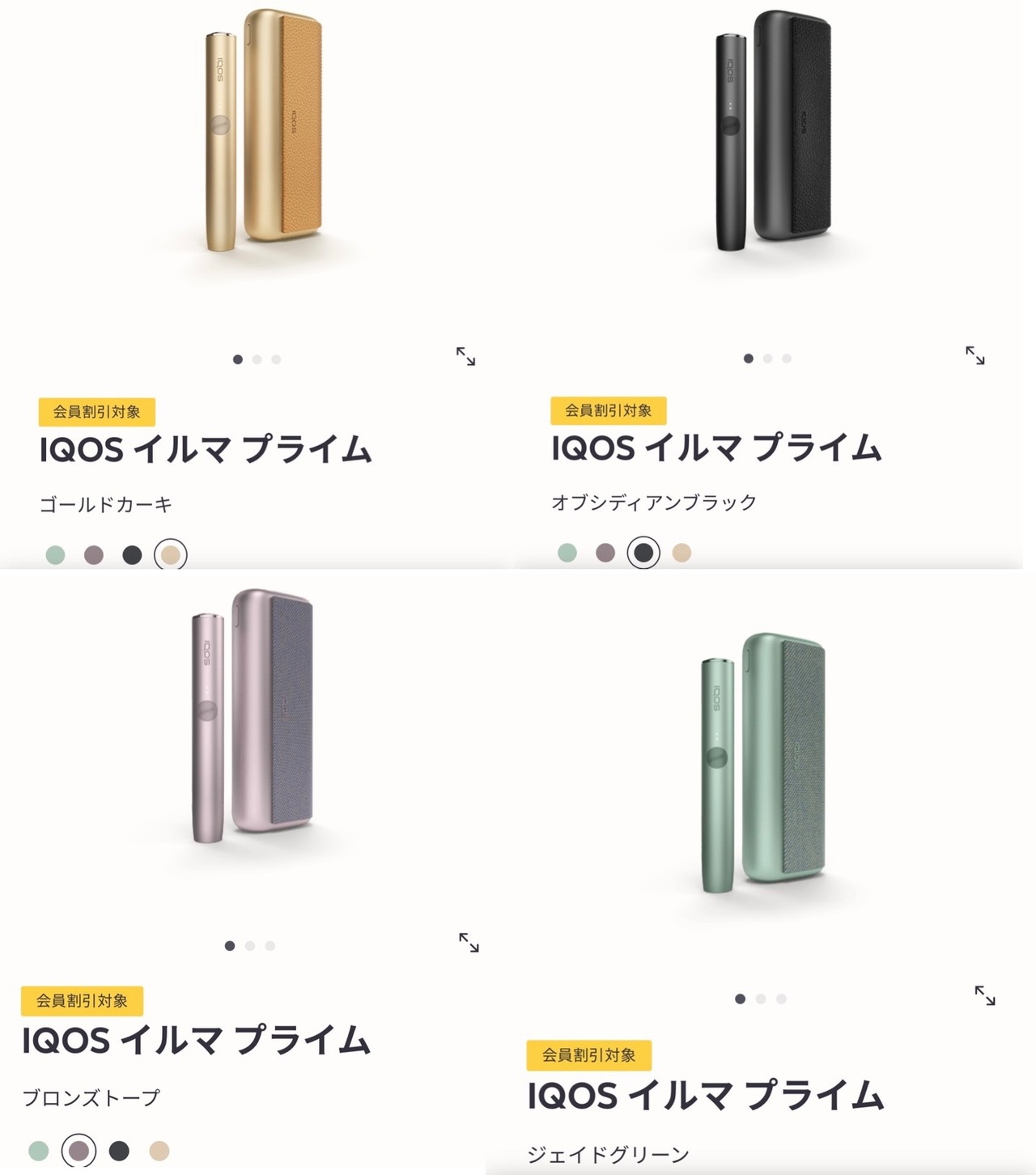Expand the Obsidian Black product image fullscreen

pos(975,355)
